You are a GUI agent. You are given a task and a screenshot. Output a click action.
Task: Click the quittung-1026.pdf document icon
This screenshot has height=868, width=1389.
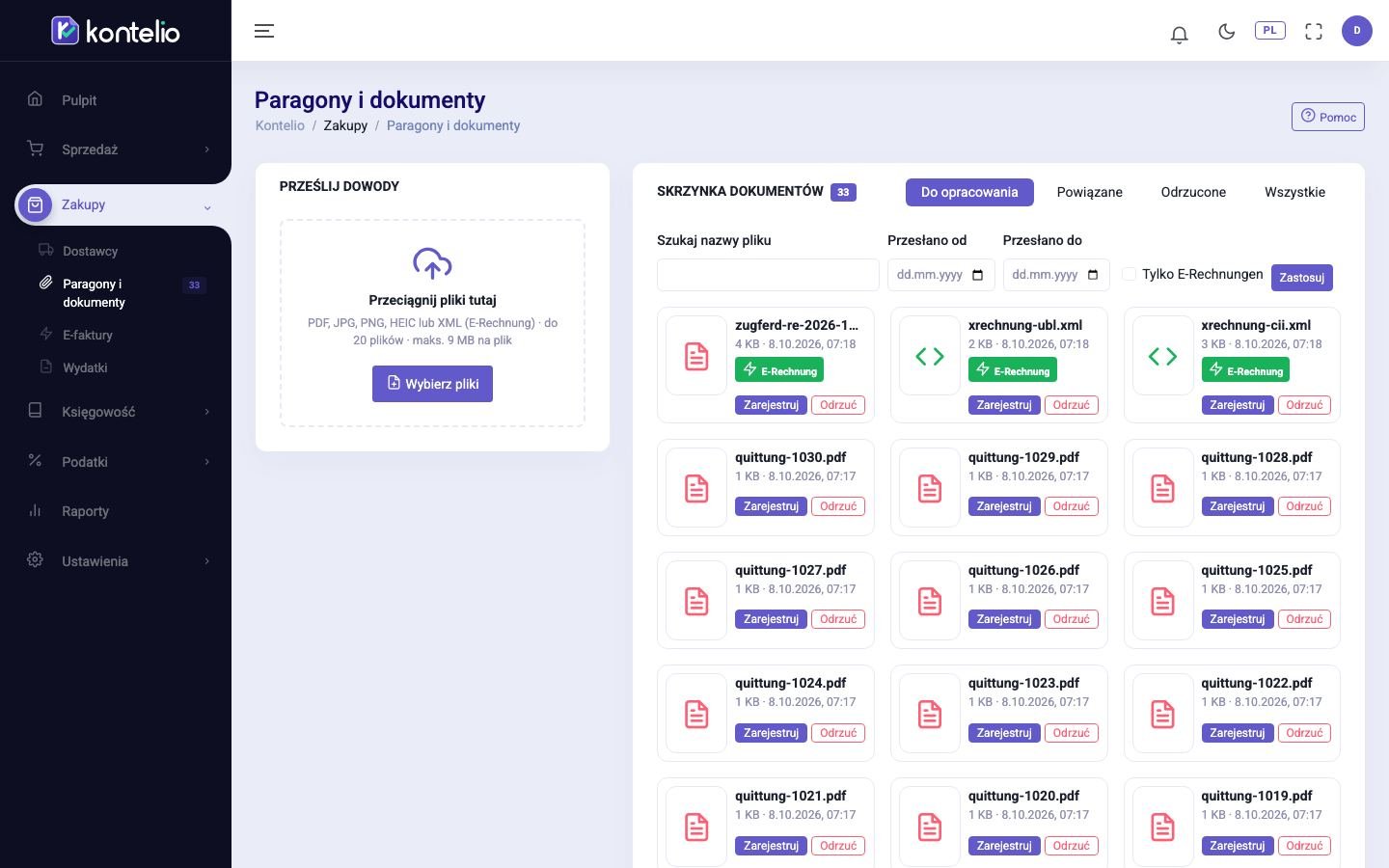930,602
